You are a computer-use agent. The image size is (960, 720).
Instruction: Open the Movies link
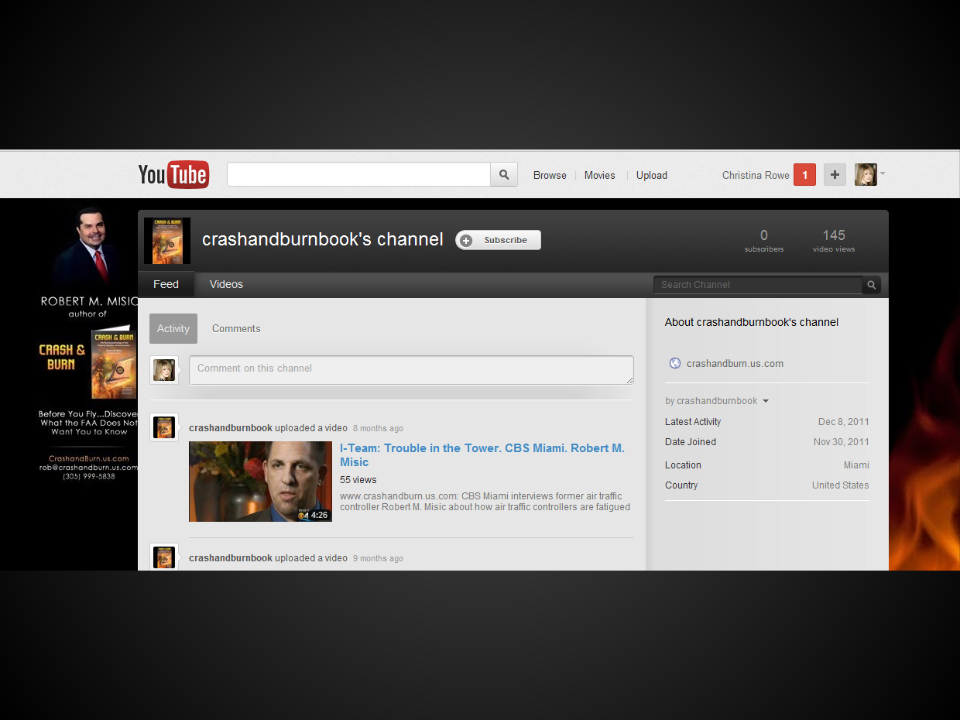(599, 175)
